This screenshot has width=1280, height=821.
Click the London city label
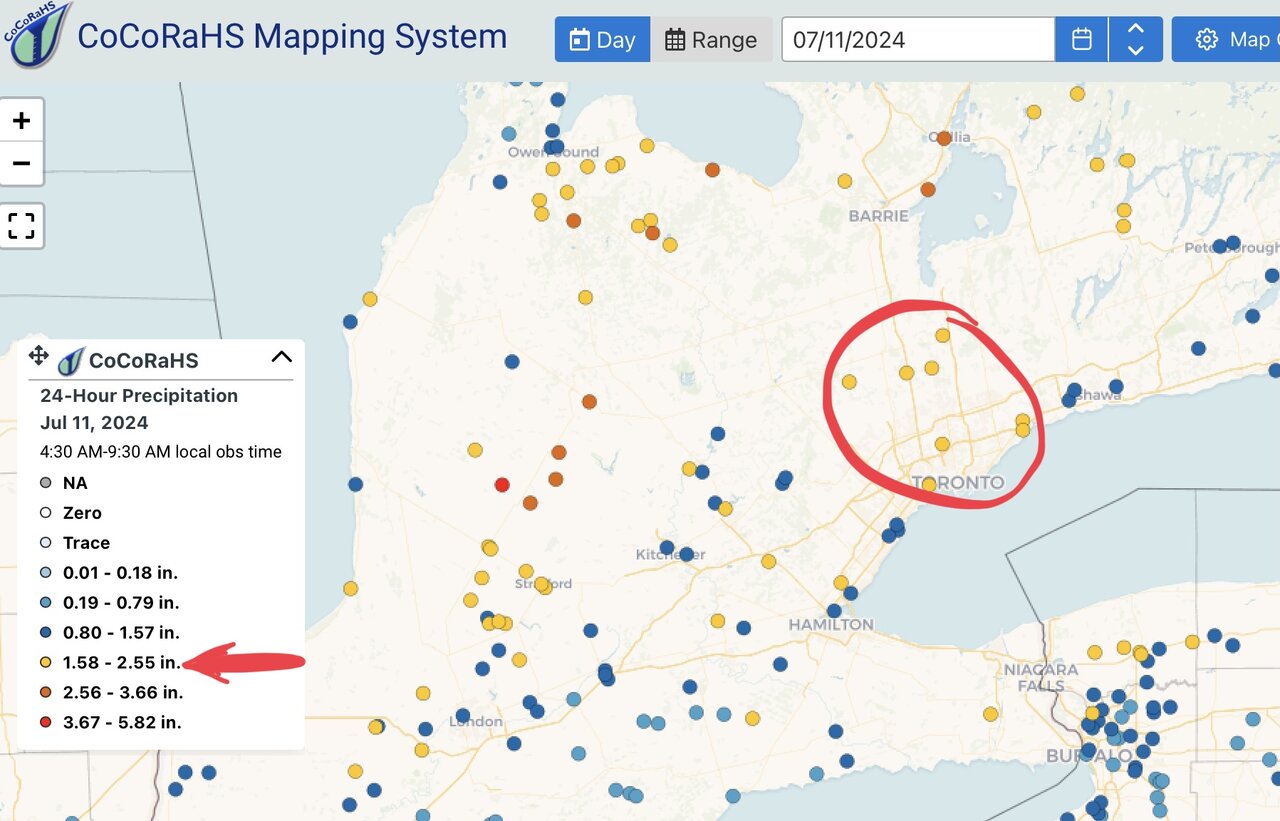[477, 721]
